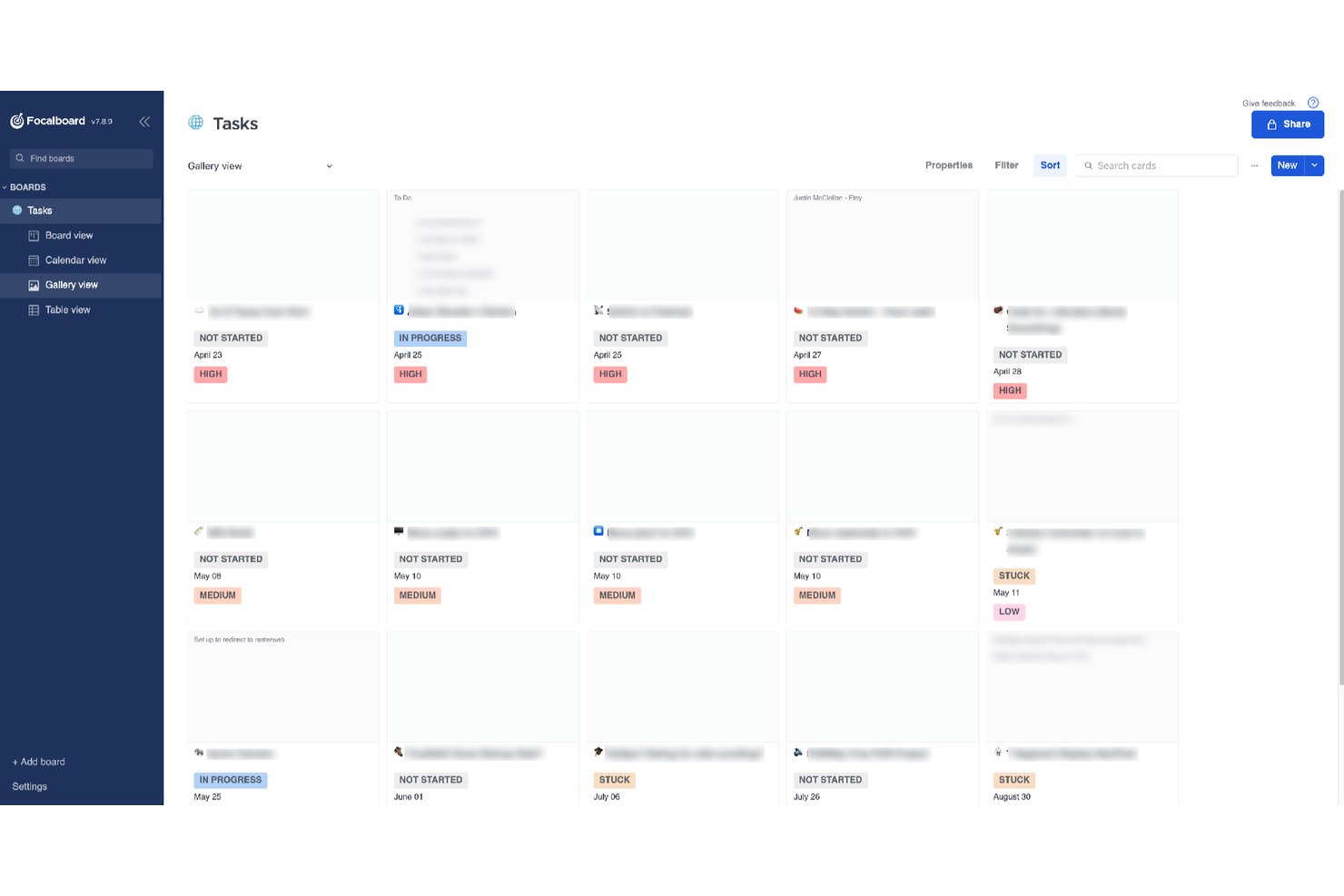Click the vertical scrollbar on the right
This screenshot has width=1344, height=896.
(x=1340, y=436)
